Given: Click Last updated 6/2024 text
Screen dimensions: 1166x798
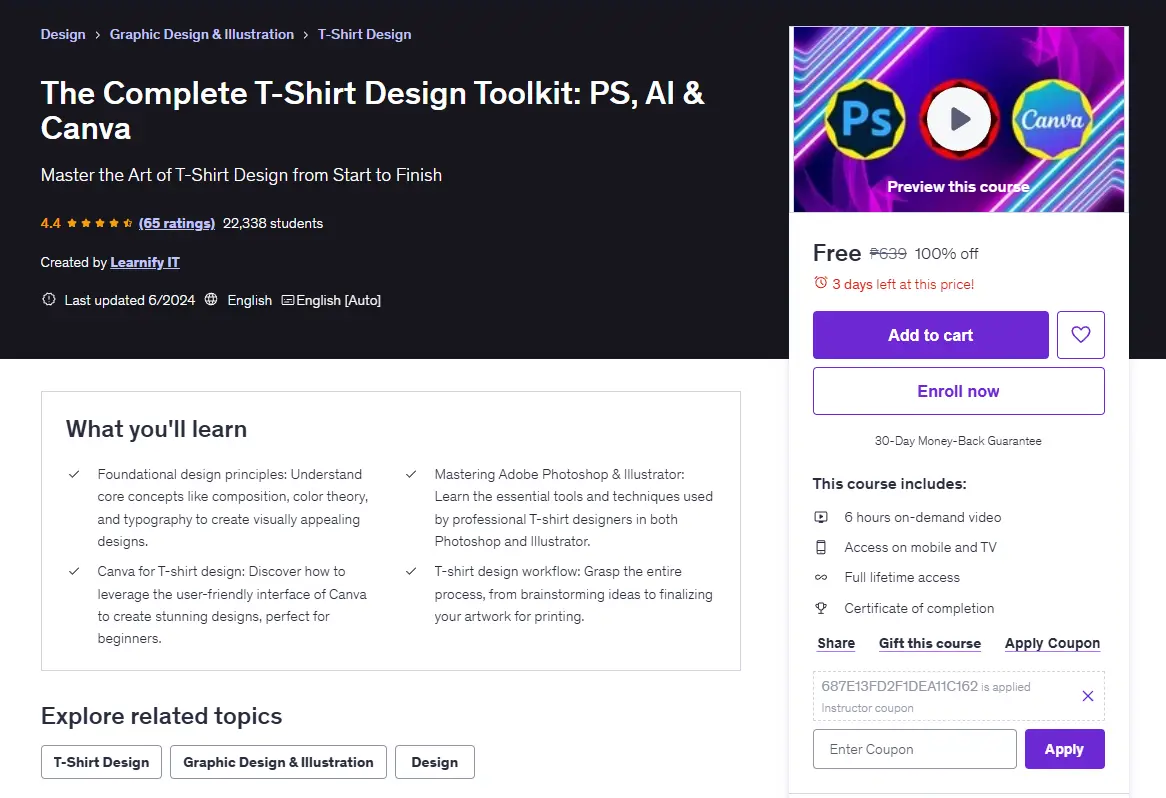Looking at the screenshot, I should click(129, 300).
